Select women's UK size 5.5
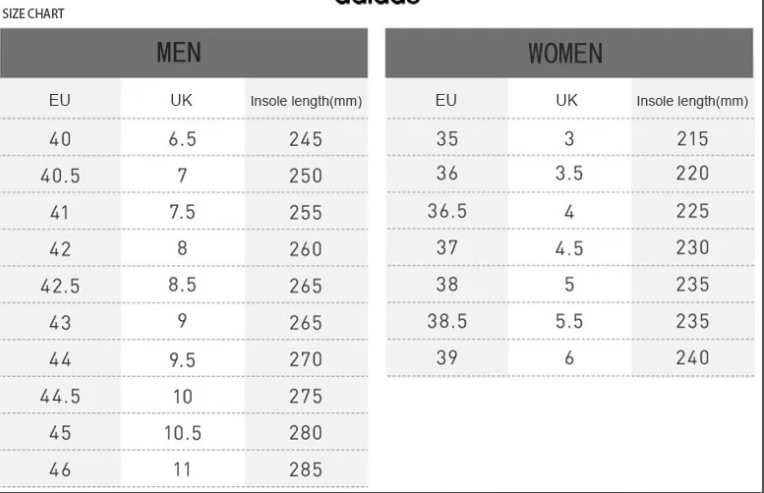The width and height of the screenshot is (764, 493). pos(569,321)
